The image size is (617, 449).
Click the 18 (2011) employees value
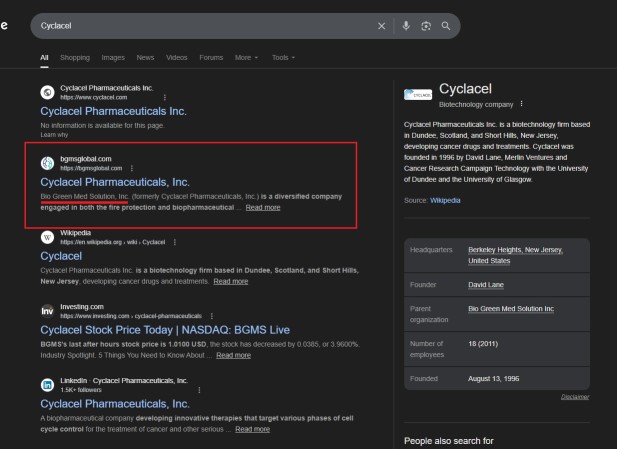[x=483, y=344]
